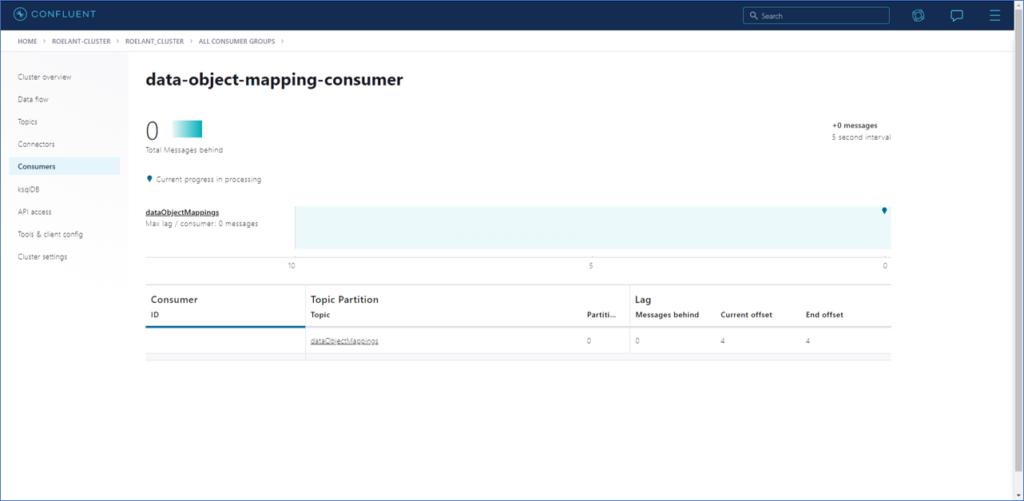Screen dimensions: 1024x501
Task: Select Data flow in sidebar
Action: pyautogui.click(x=33, y=99)
